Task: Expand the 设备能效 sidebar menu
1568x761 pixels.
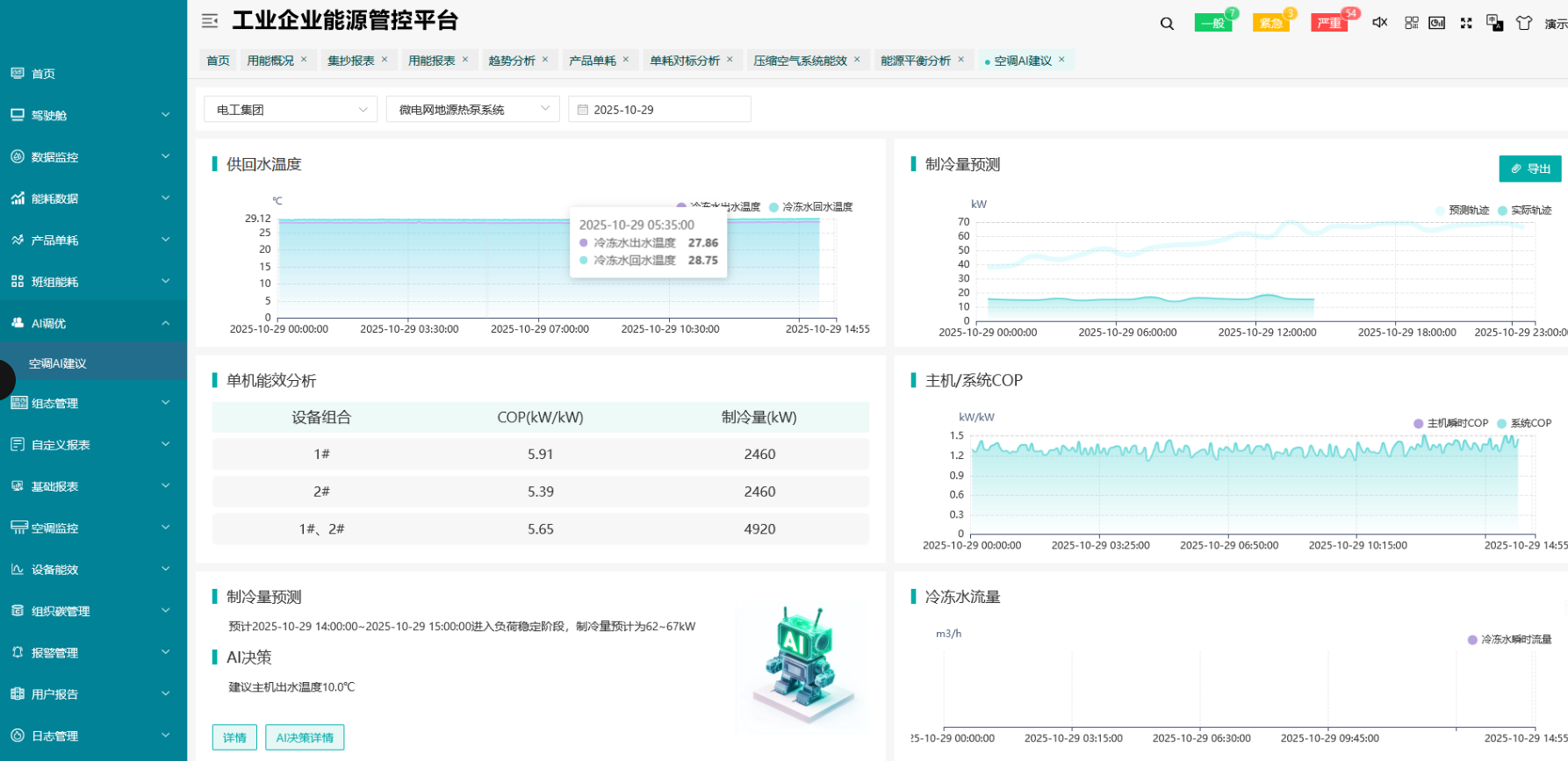Action: (x=93, y=570)
